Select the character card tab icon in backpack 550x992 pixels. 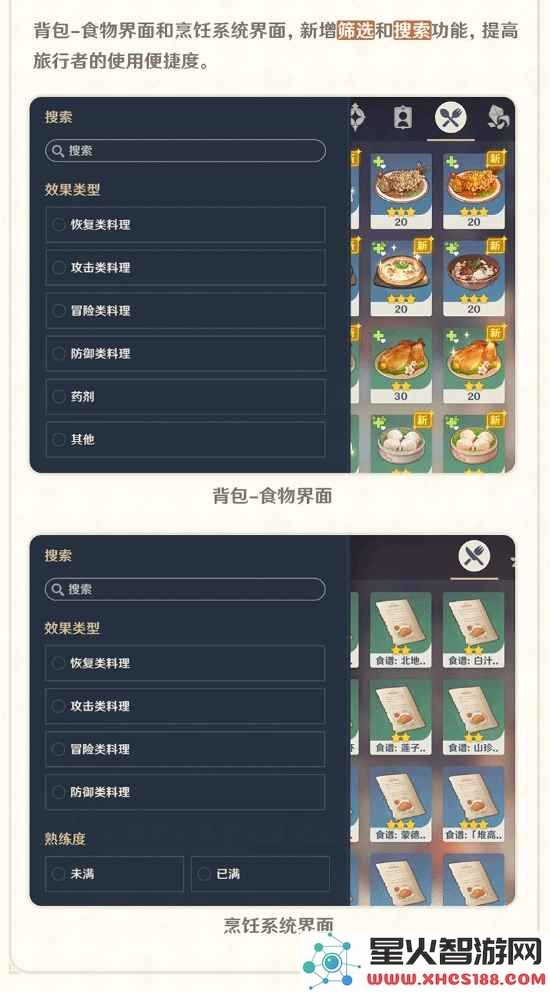[x=403, y=118]
